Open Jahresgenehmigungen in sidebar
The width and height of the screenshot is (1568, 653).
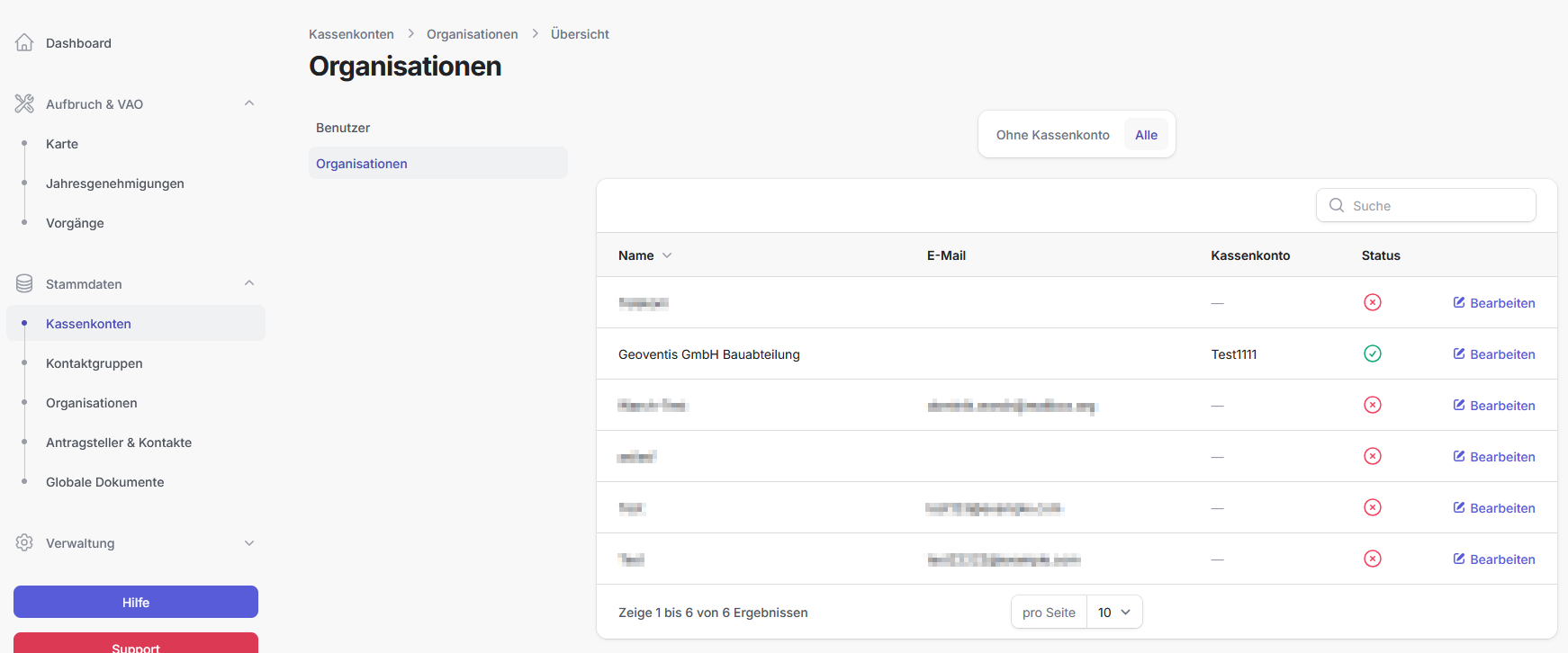[115, 183]
